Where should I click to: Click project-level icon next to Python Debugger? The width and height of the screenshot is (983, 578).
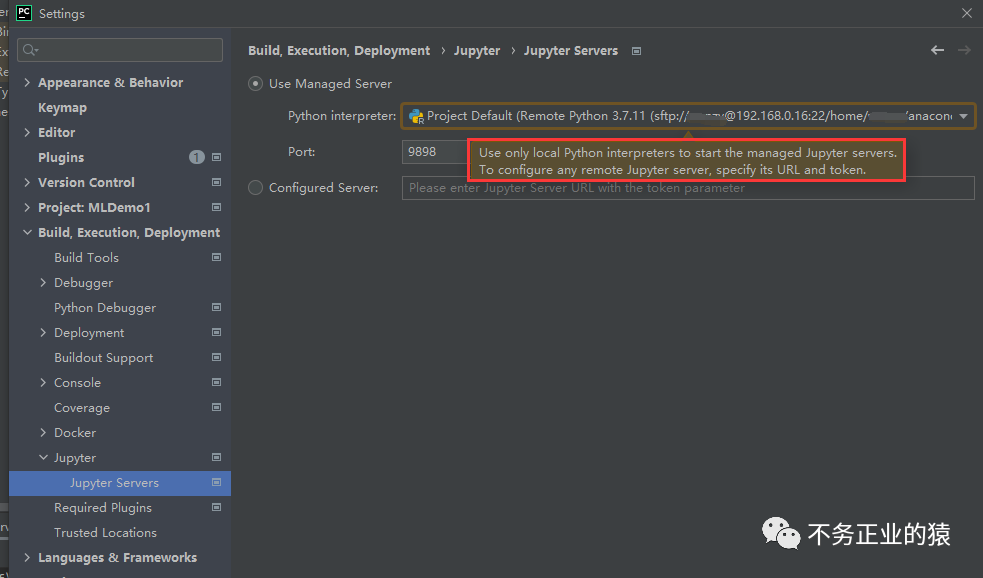(x=216, y=307)
